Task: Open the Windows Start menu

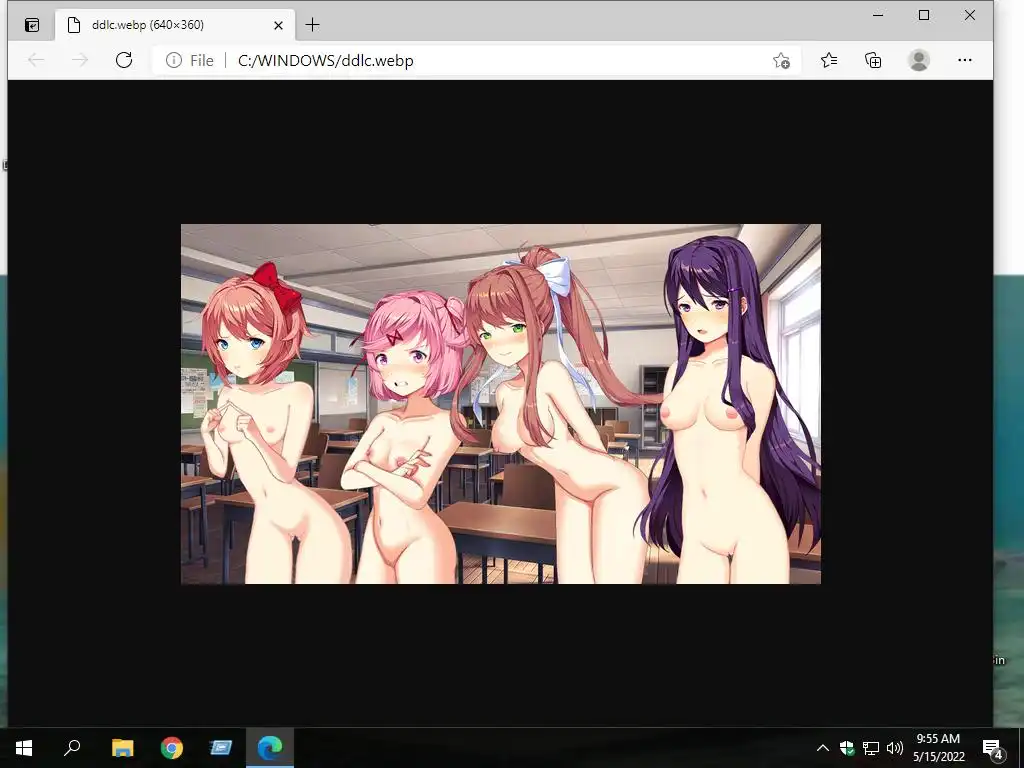Action: coord(24,748)
